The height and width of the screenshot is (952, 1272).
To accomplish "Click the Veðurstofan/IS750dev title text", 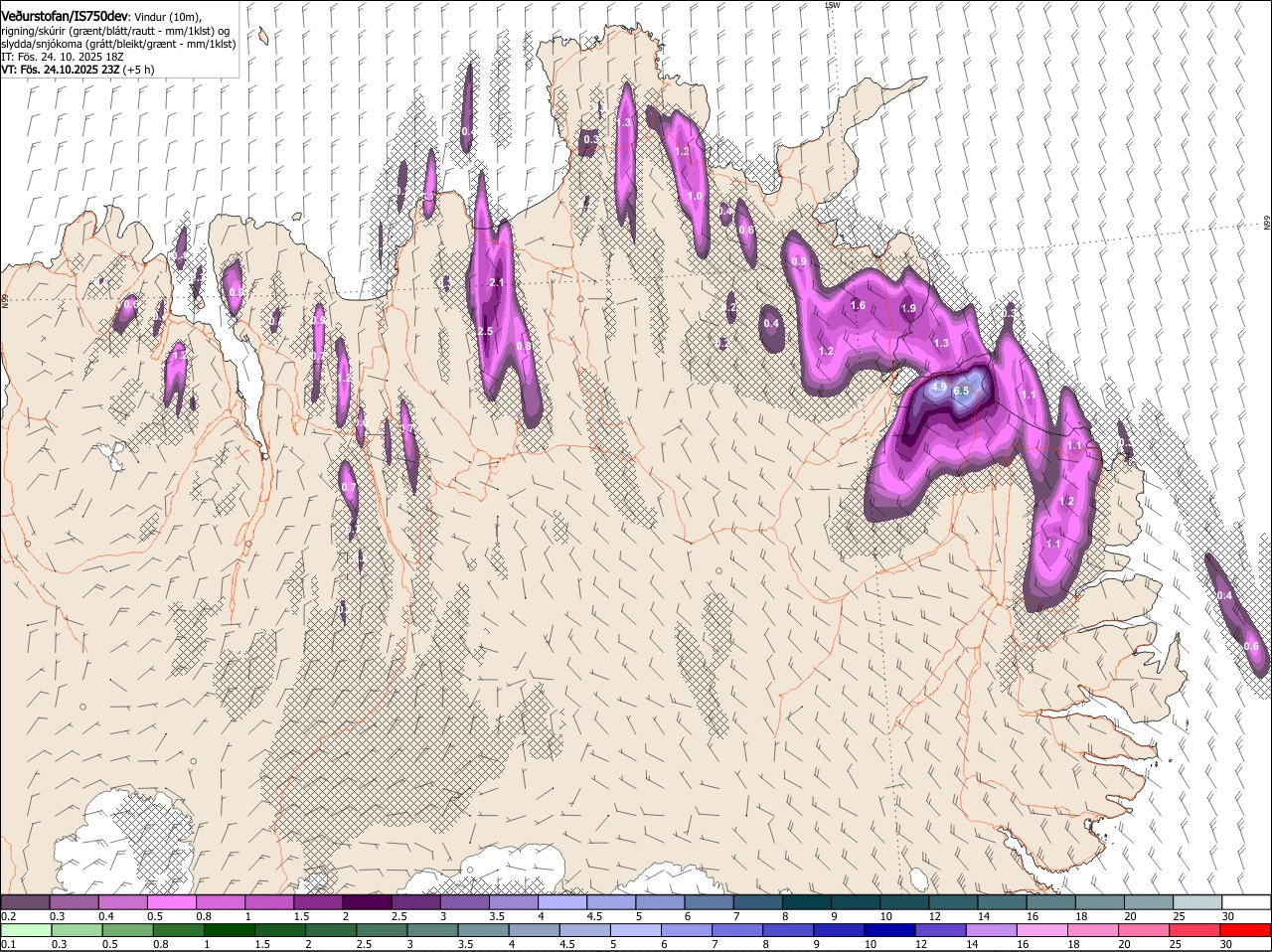I will tap(65, 17).
